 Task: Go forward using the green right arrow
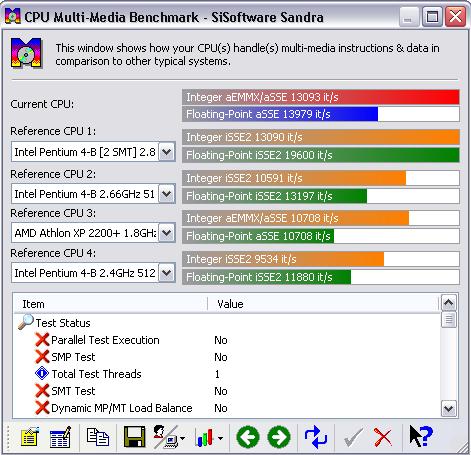pyautogui.click(x=279, y=437)
